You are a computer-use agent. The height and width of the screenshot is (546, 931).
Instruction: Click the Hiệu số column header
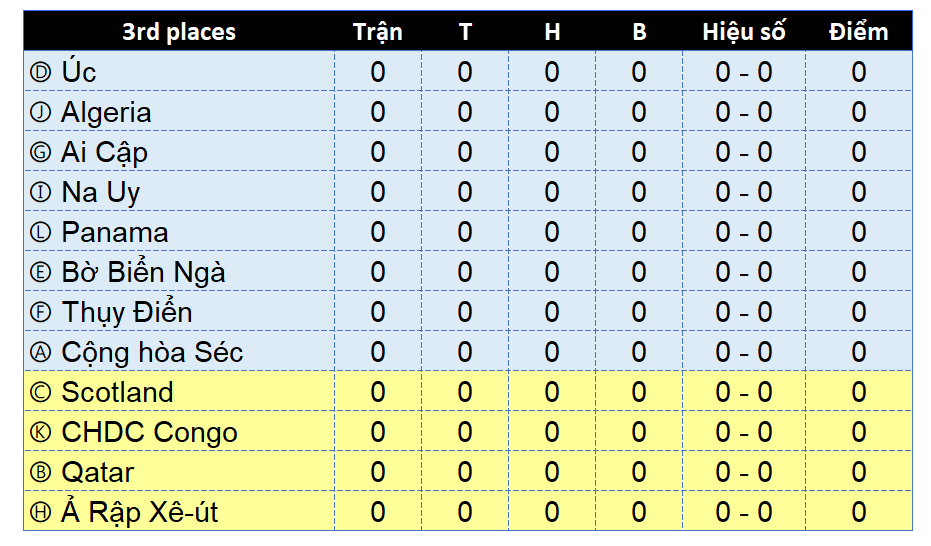tap(744, 31)
